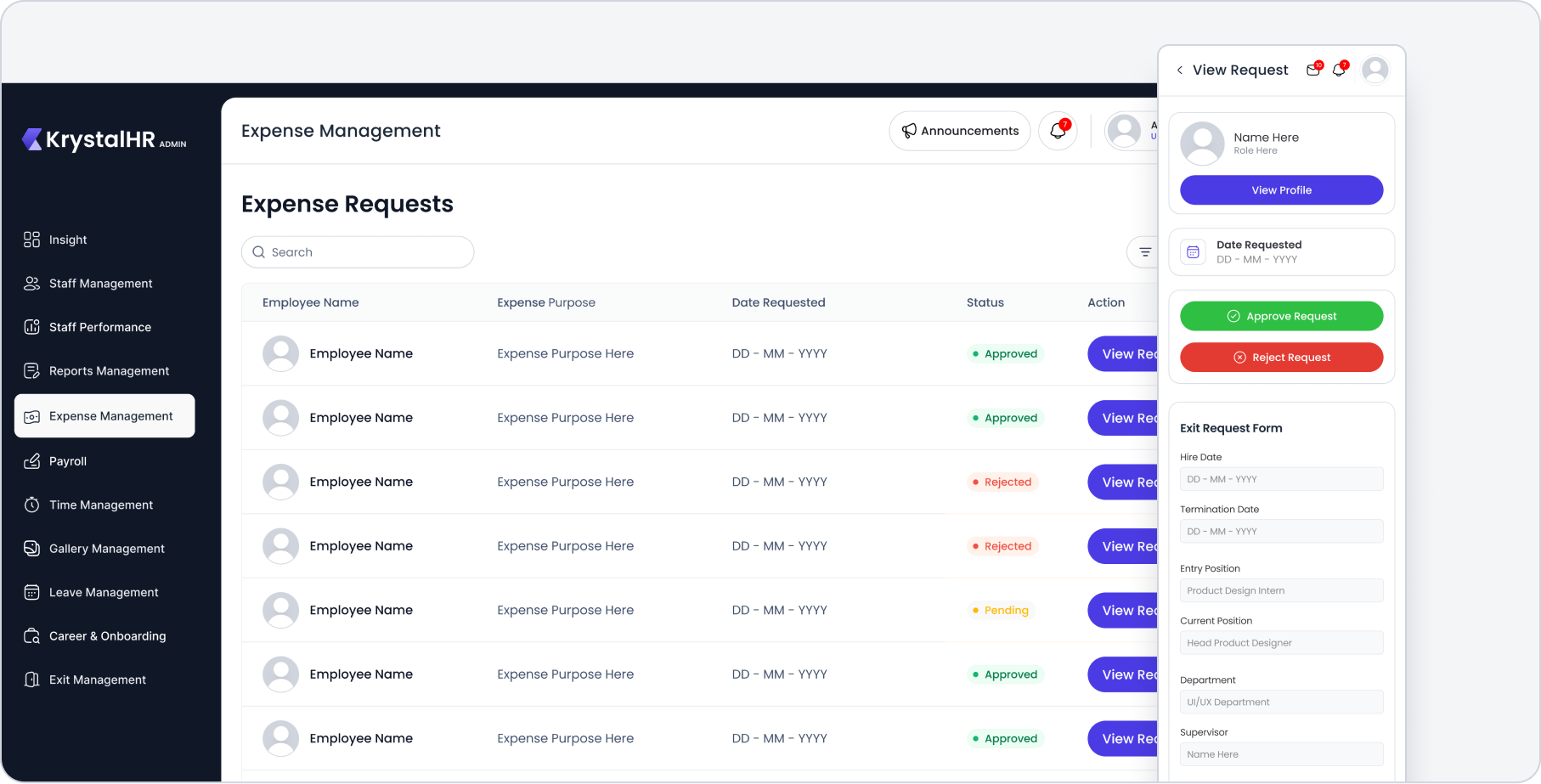This screenshot has height=784, width=1541.
Task: Click the back arrow beside View Request
Action: tap(1179, 71)
